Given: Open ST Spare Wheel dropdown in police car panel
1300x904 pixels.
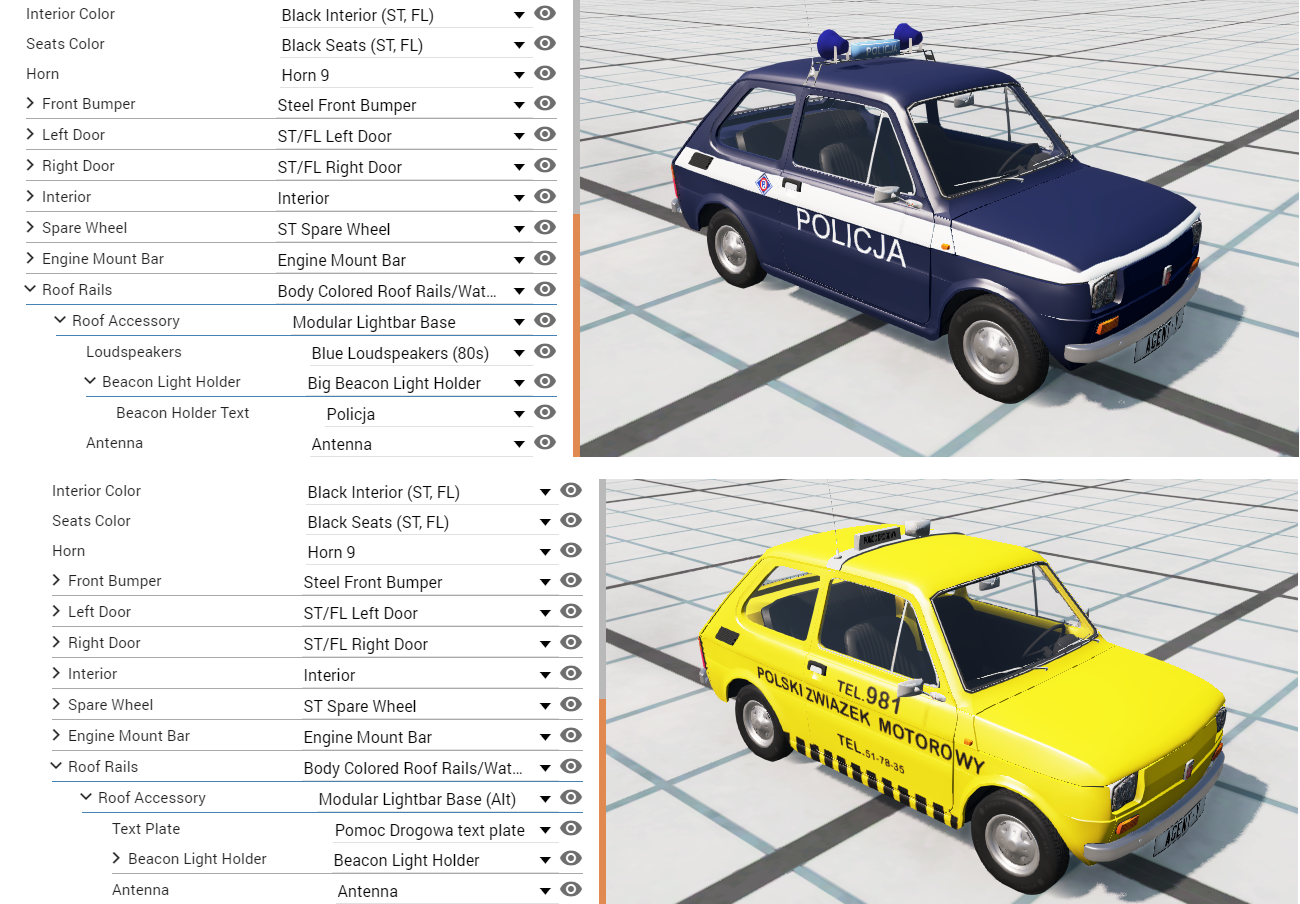Looking at the screenshot, I should tap(403, 229).
